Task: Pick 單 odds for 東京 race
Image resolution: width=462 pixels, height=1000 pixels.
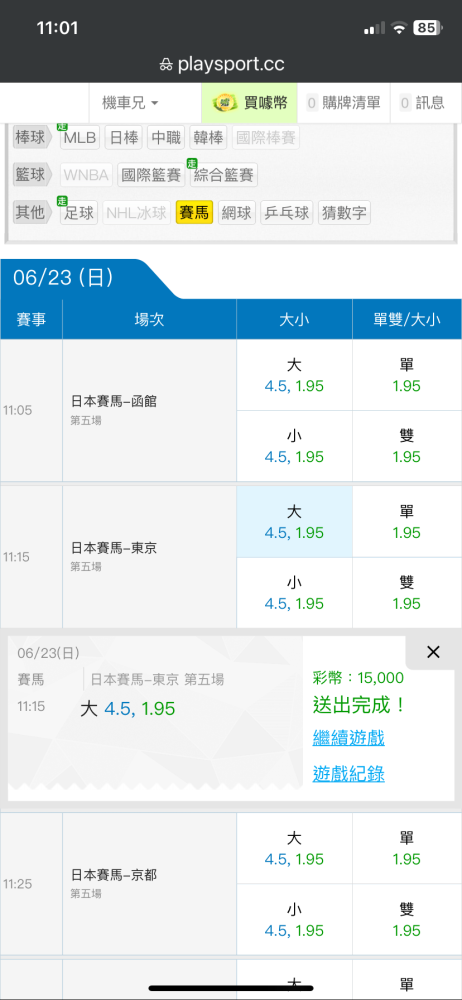Action: pyautogui.click(x=406, y=522)
